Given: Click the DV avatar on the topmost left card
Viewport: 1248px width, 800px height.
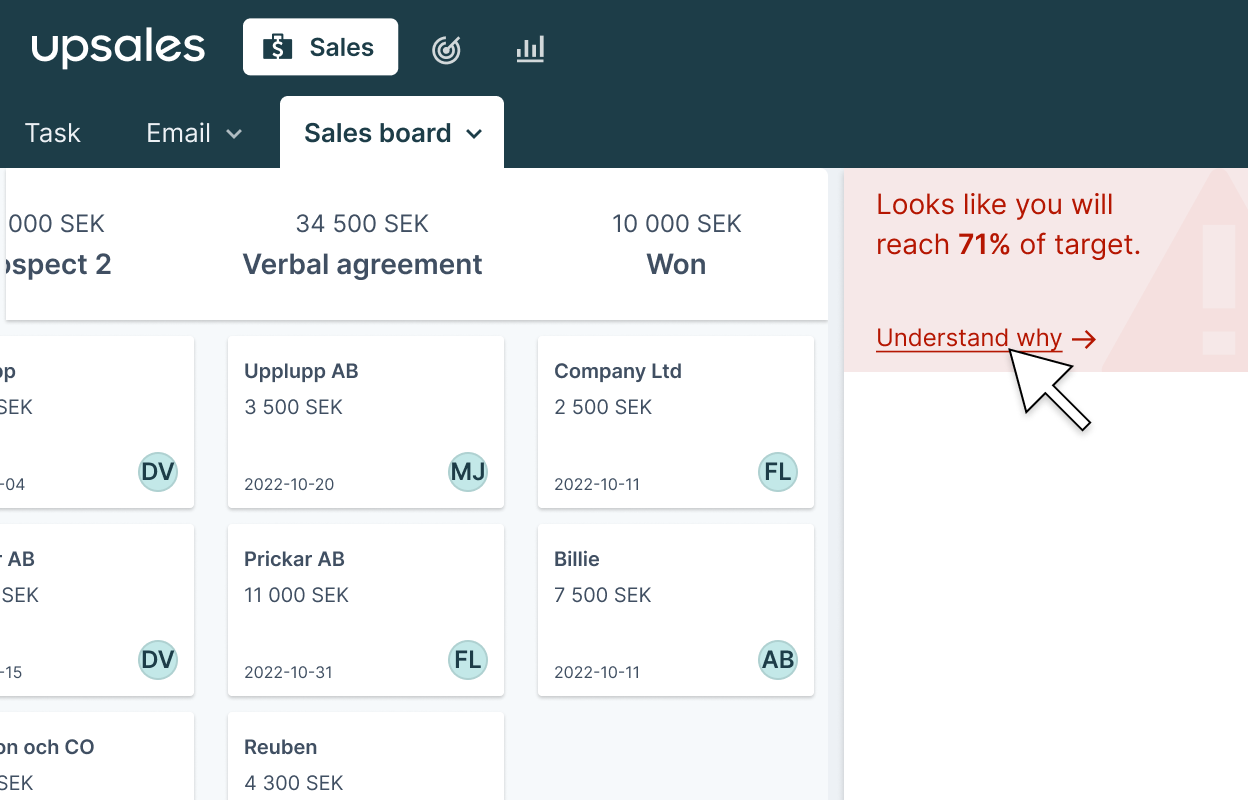Looking at the screenshot, I should (x=158, y=472).
